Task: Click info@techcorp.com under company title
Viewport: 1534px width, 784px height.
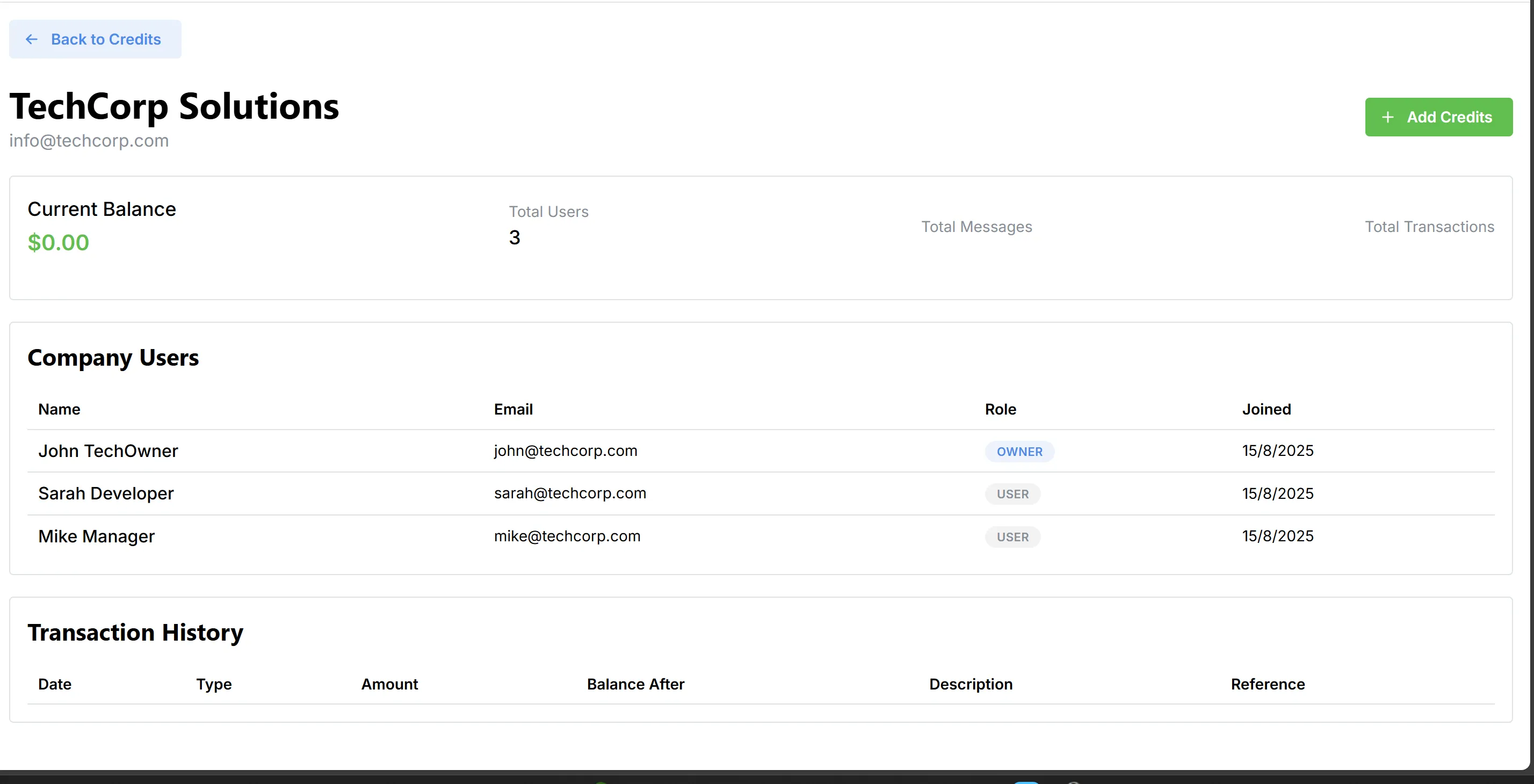Action: (89, 141)
